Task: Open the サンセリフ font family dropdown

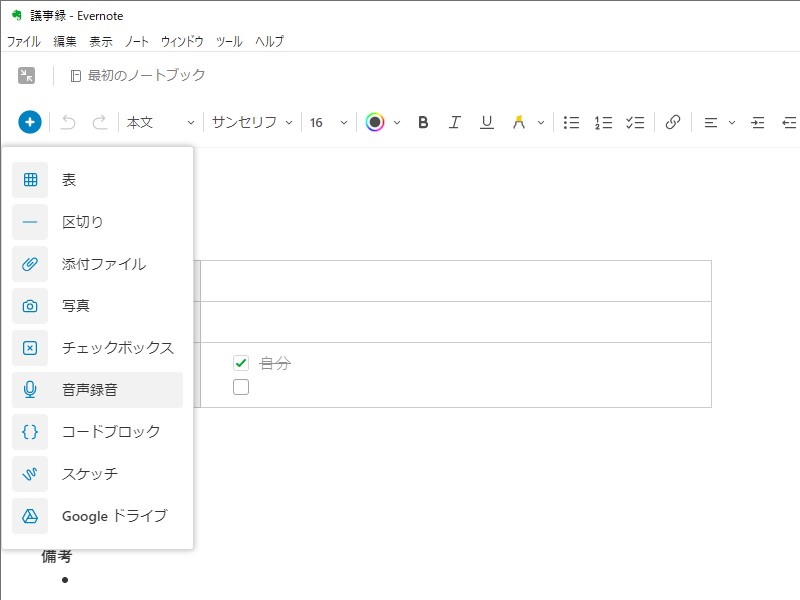Action: tap(250, 122)
